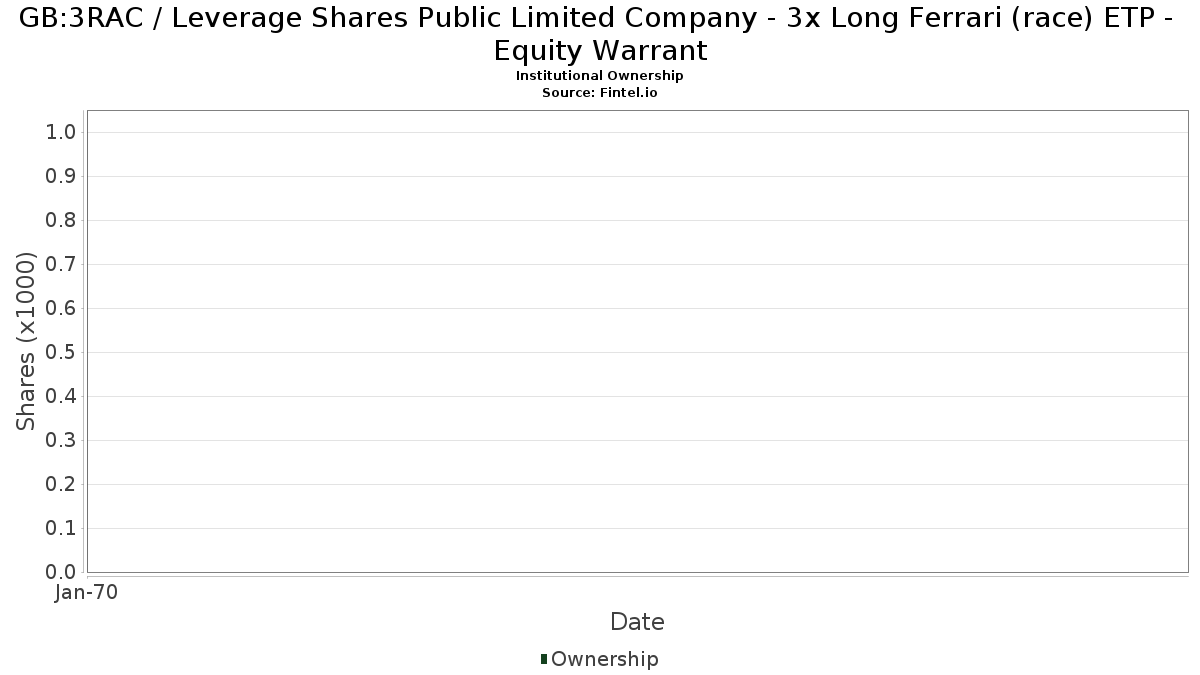Click the 0.0 y-axis tick label
Image resolution: width=1200 pixels, height=675 pixels.
(61, 572)
